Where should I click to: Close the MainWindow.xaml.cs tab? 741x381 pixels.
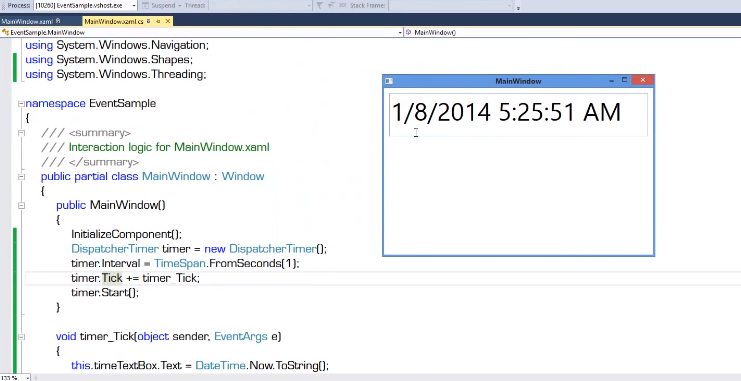[x=168, y=21]
